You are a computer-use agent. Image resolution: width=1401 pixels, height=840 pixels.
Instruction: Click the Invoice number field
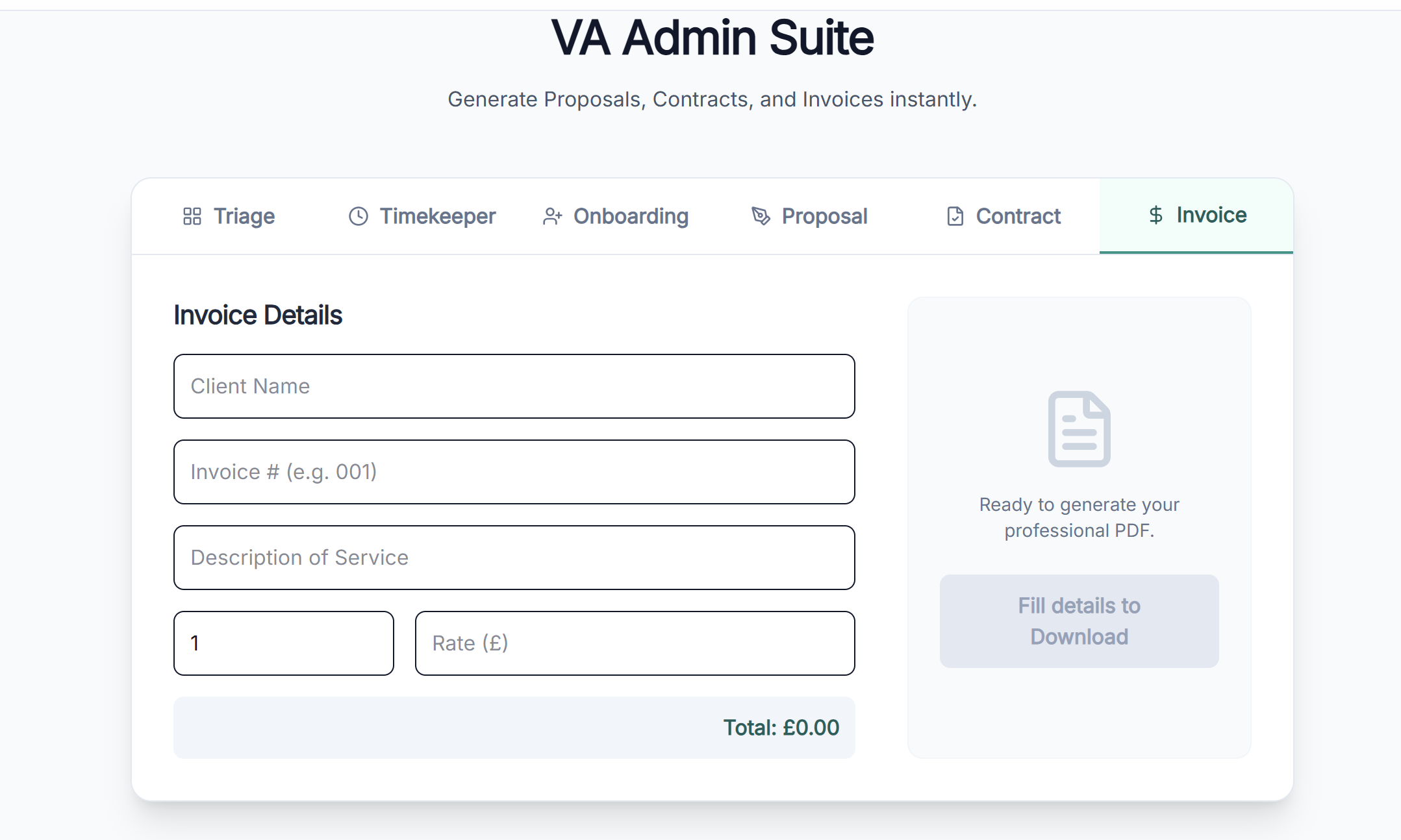513,472
